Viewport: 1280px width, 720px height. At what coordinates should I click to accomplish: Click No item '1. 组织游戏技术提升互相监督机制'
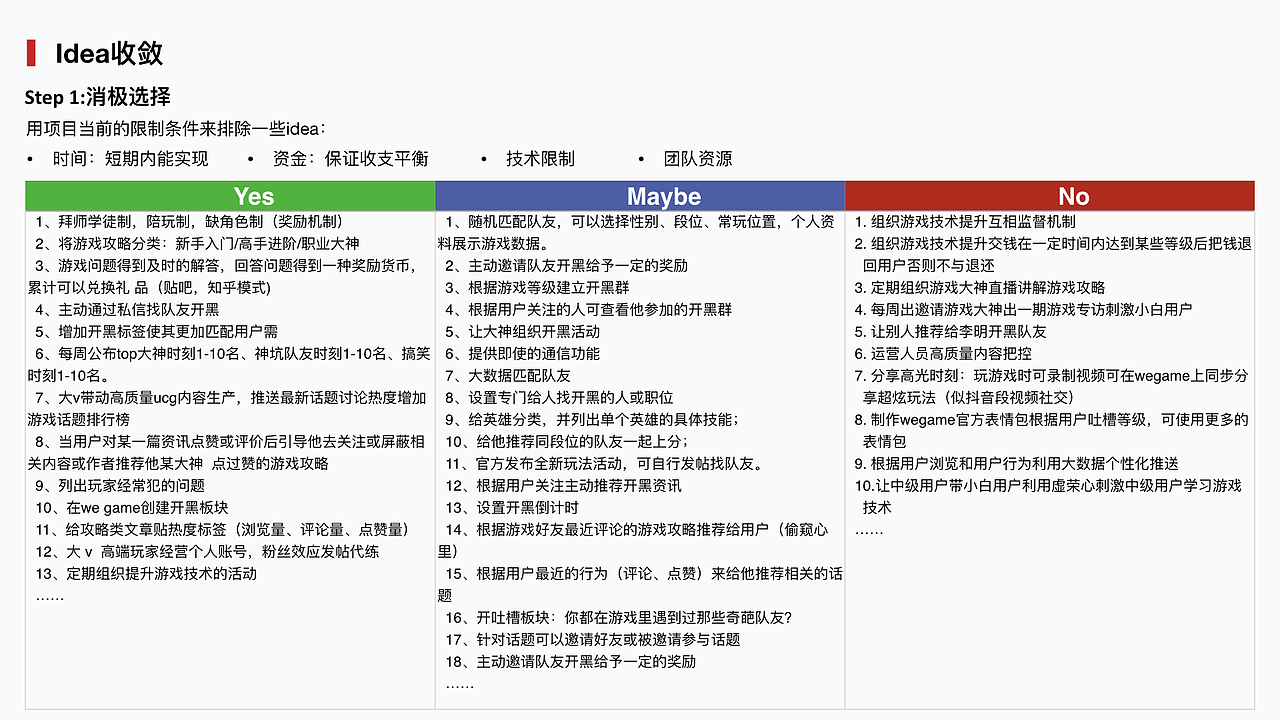click(x=965, y=222)
